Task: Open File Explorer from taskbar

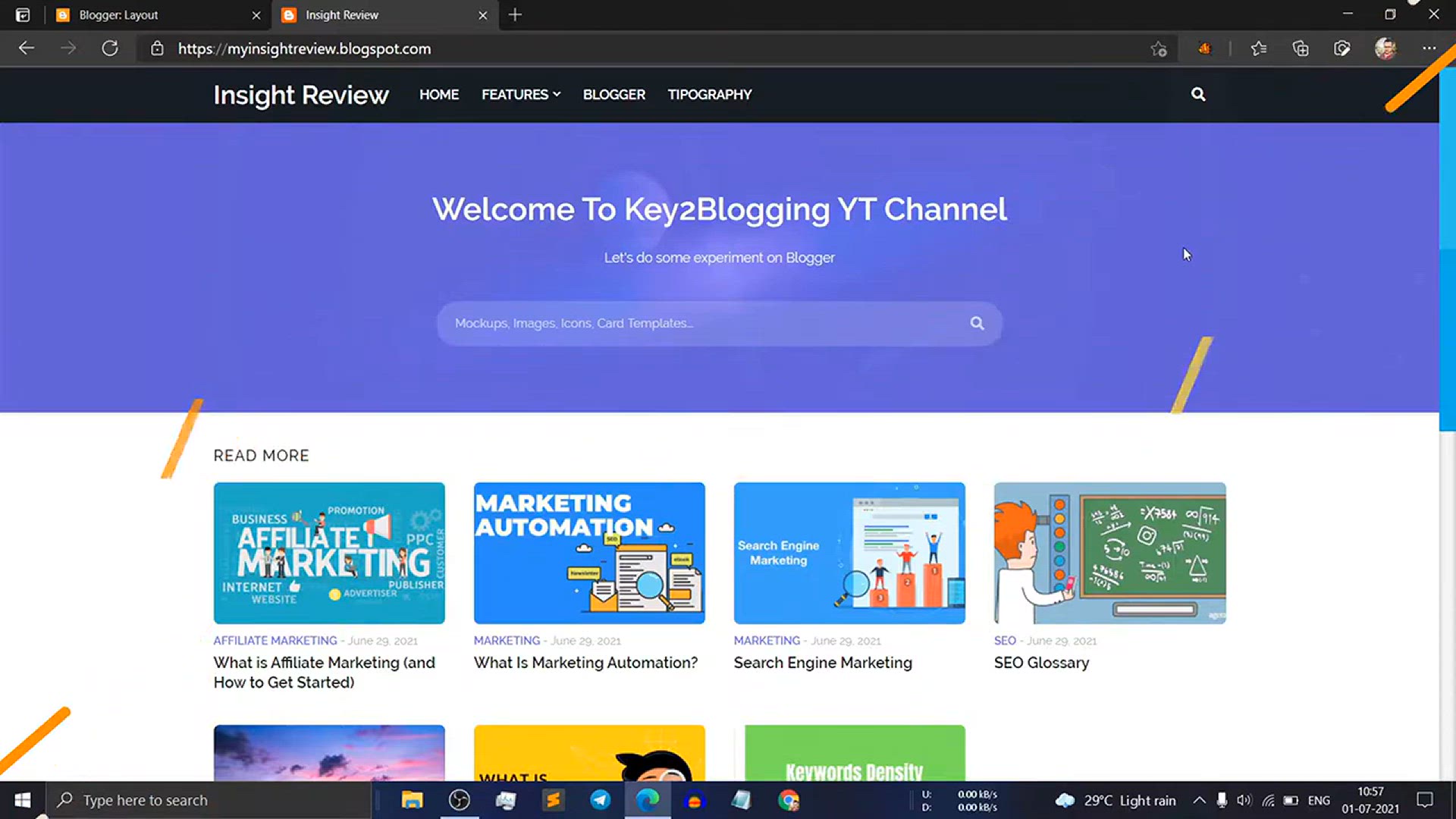Action: coord(412,800)
